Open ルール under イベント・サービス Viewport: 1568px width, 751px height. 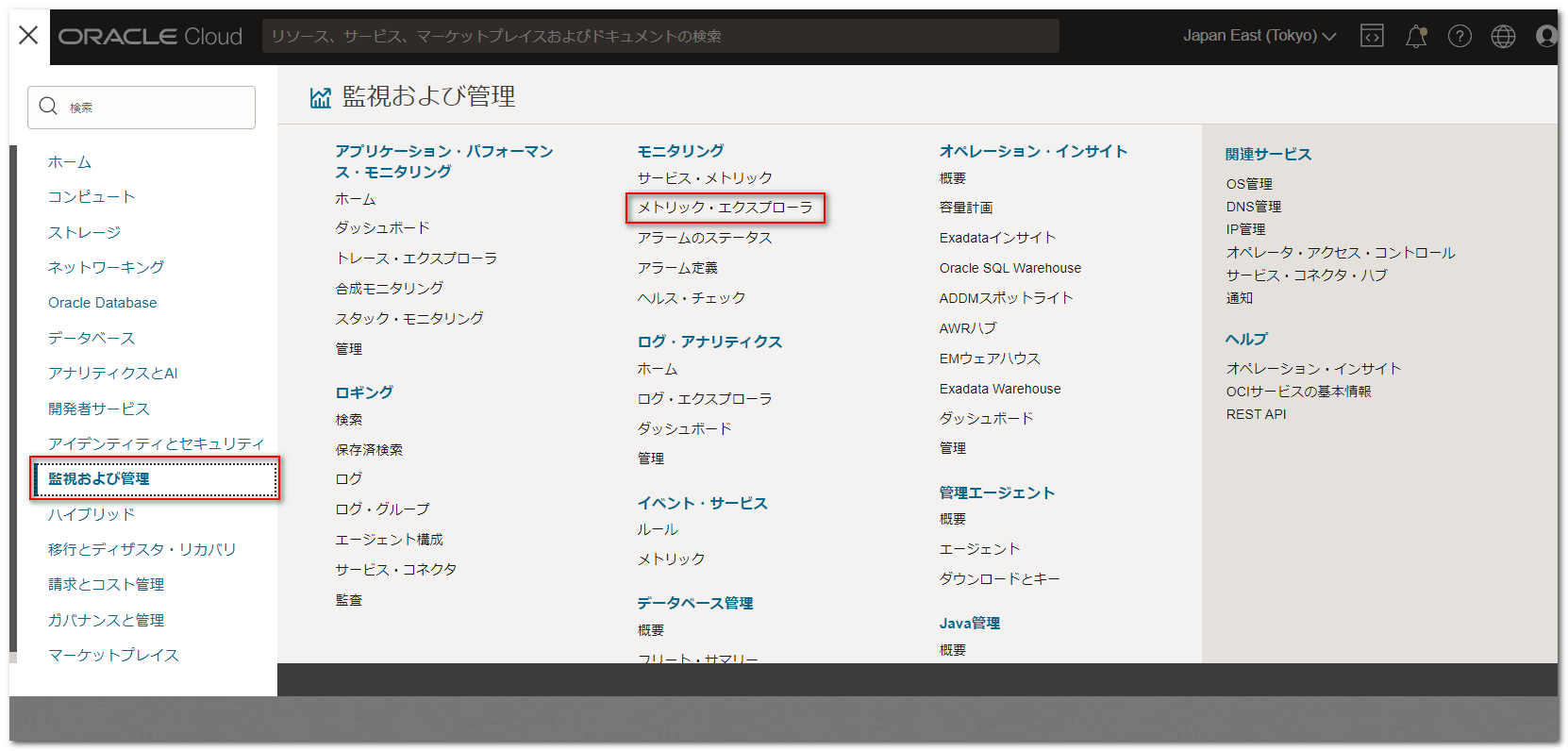[x=658, y=529]
